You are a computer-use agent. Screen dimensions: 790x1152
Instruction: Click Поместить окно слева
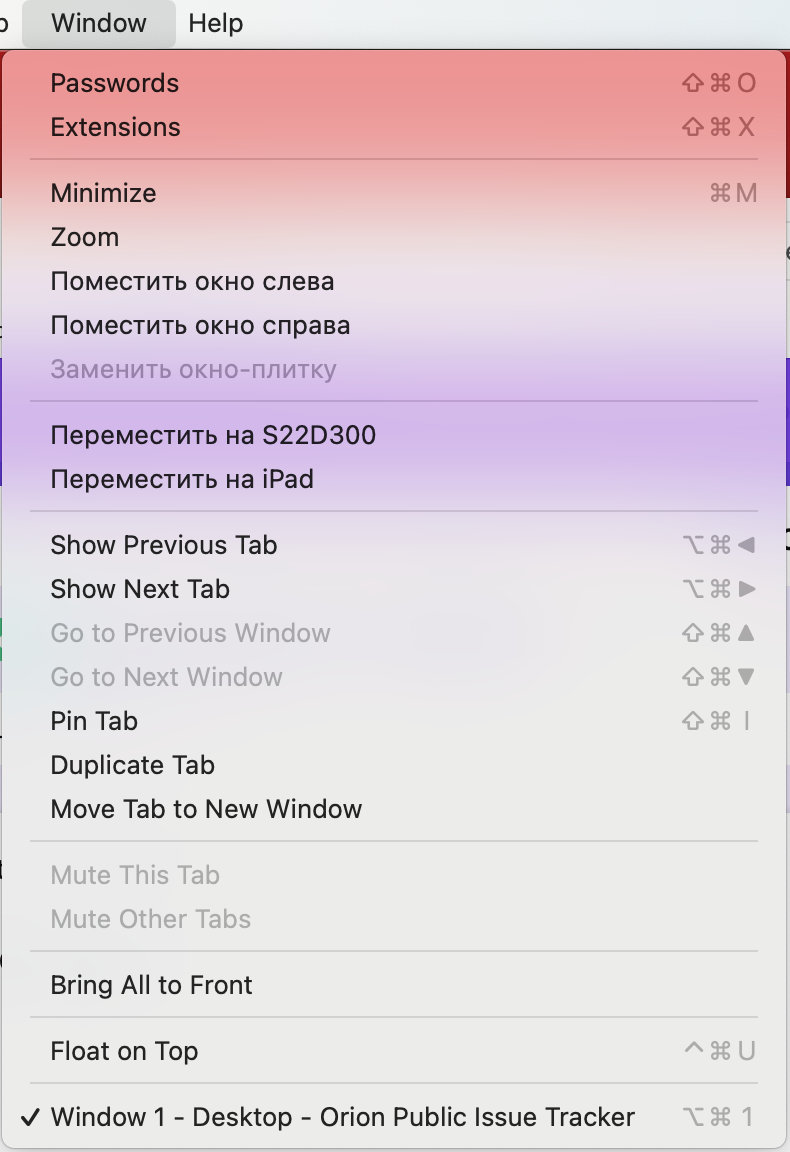pos(192,281)
